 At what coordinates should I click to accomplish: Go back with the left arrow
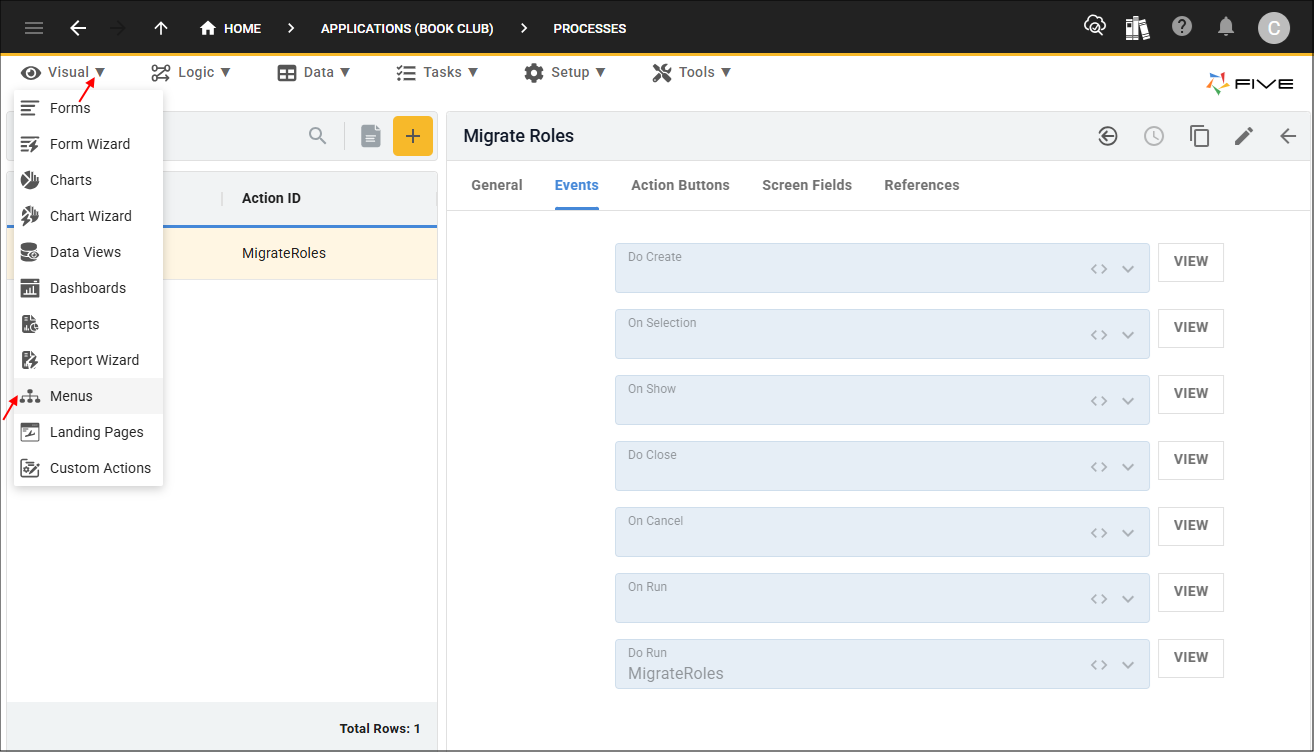(x=78, y=28)
